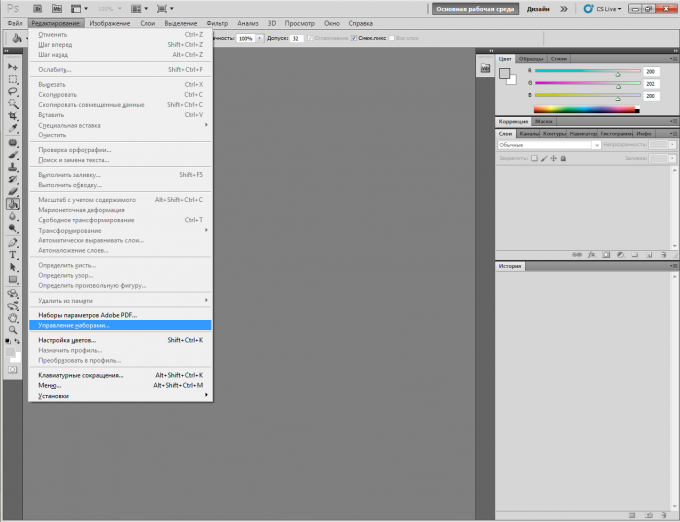Select the Zoom magnifier tool
The width and height of the screenshot is (680, 522).
pyautogui.click(x=13, y=329)
